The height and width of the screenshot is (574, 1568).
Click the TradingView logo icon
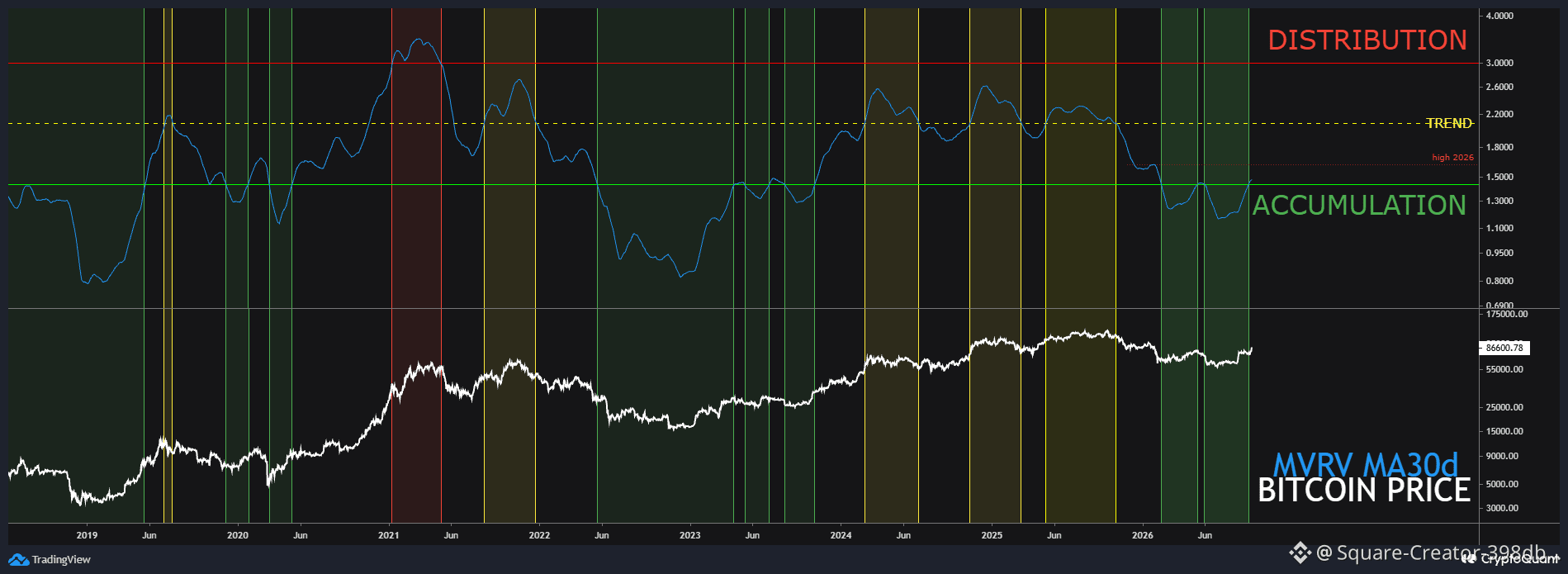point(18,560)
